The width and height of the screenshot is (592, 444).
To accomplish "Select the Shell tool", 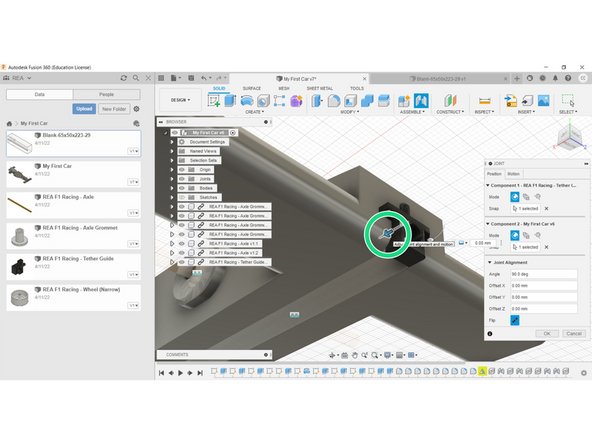I will pyautogui.click(x=350, y=101).
